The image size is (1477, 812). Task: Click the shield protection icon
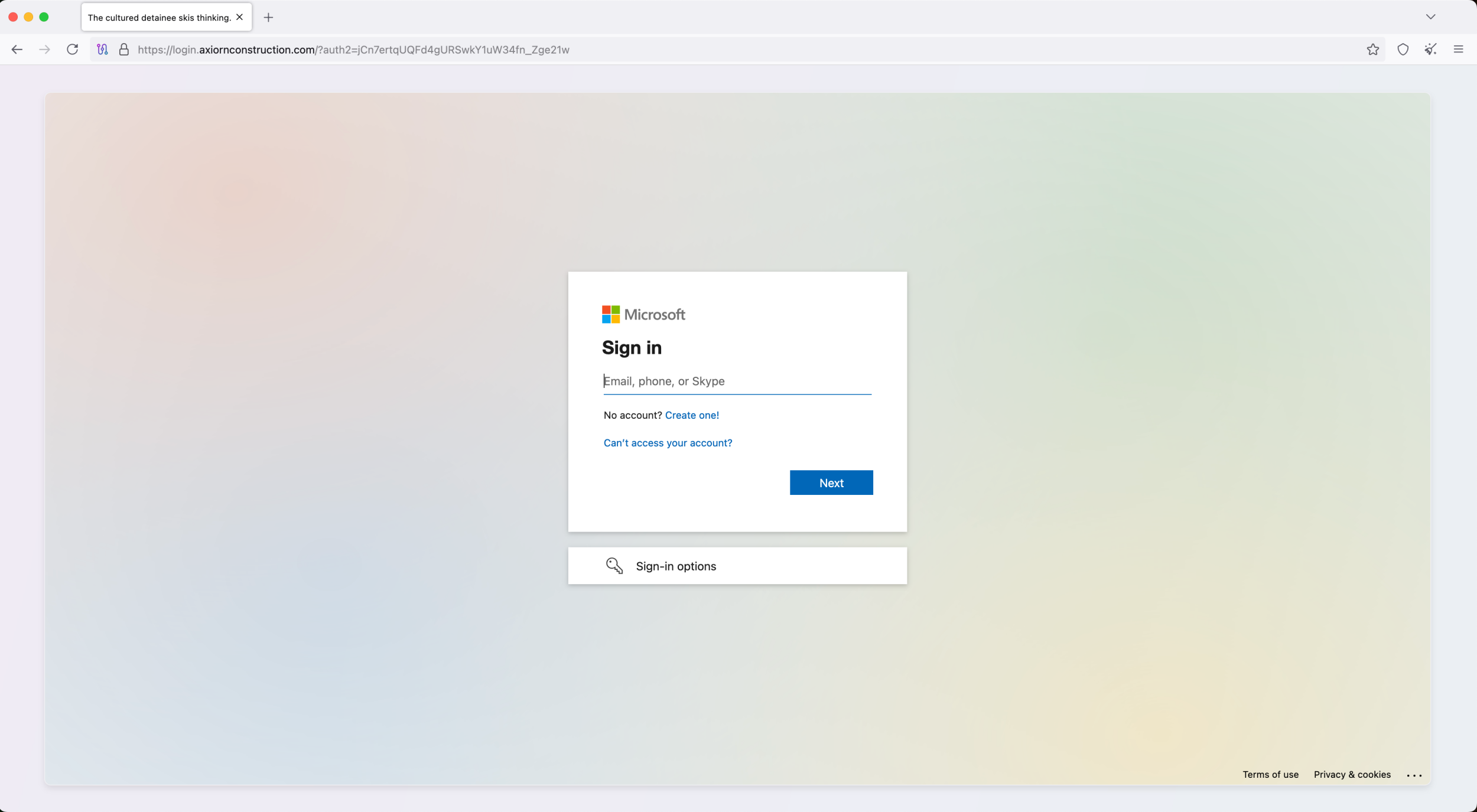click(x=1403, y=50)
